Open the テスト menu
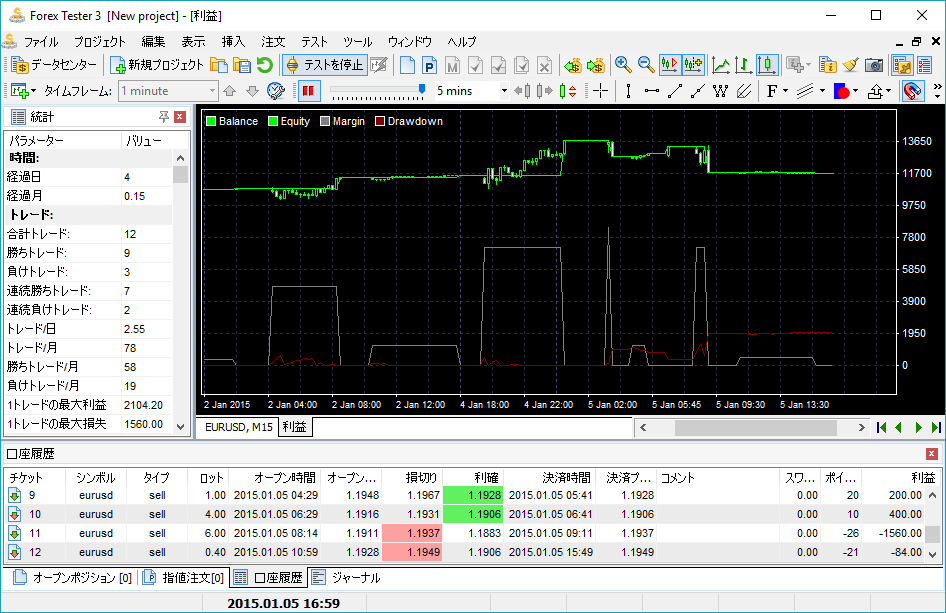This screenshot has height=613, width=946. [x=314, y=42]
